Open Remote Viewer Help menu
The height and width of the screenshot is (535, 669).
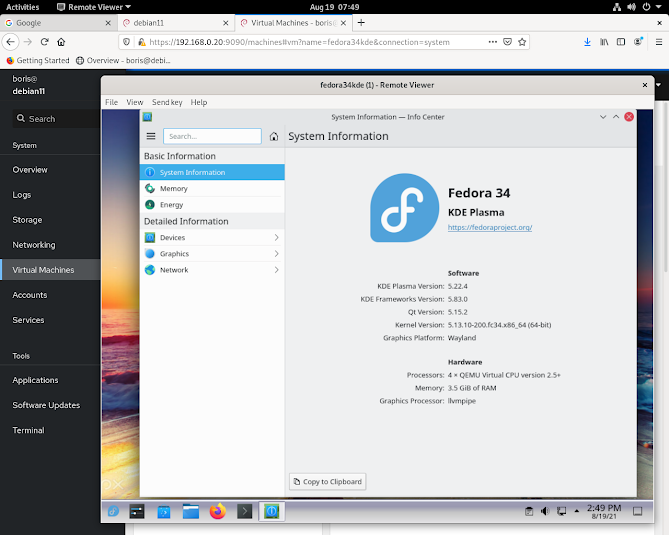199,102
